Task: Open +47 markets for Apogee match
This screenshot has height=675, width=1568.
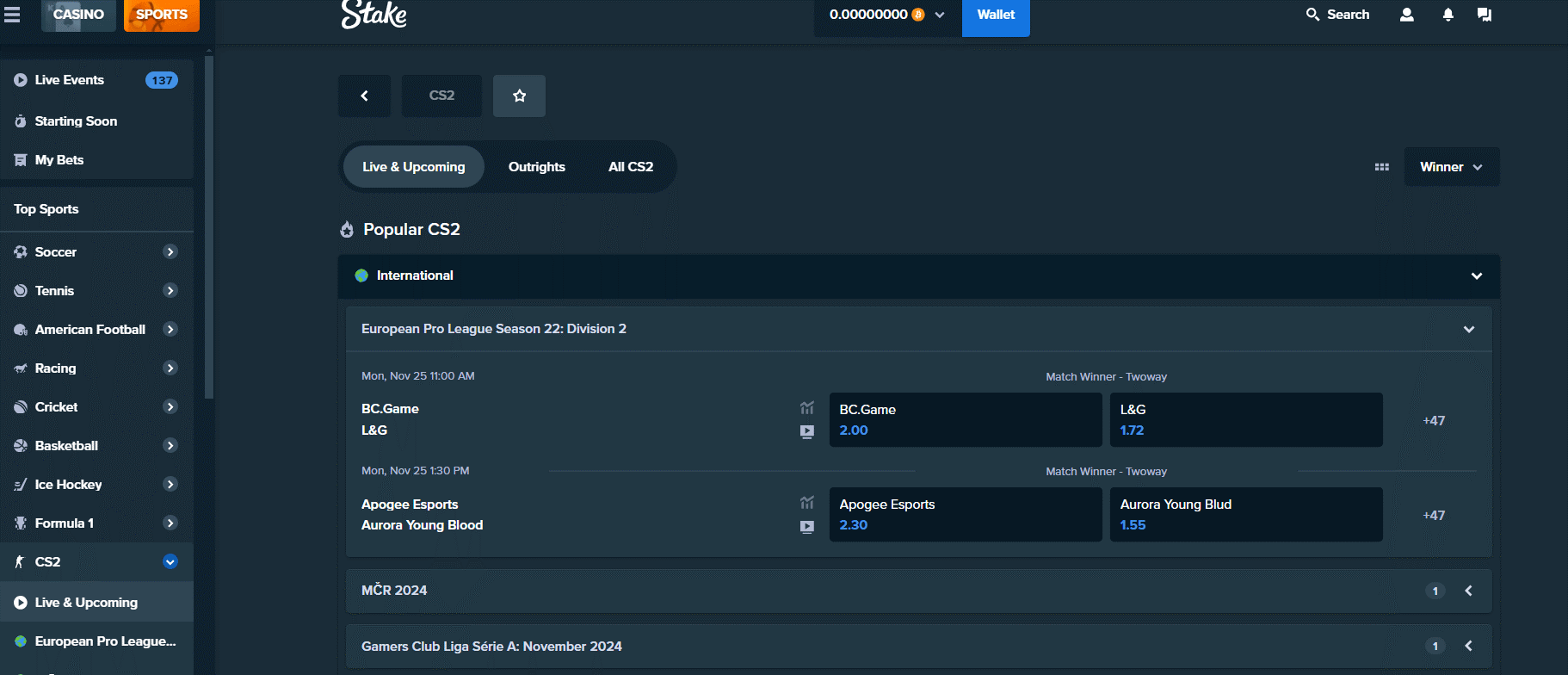Action: [1434, 516]
